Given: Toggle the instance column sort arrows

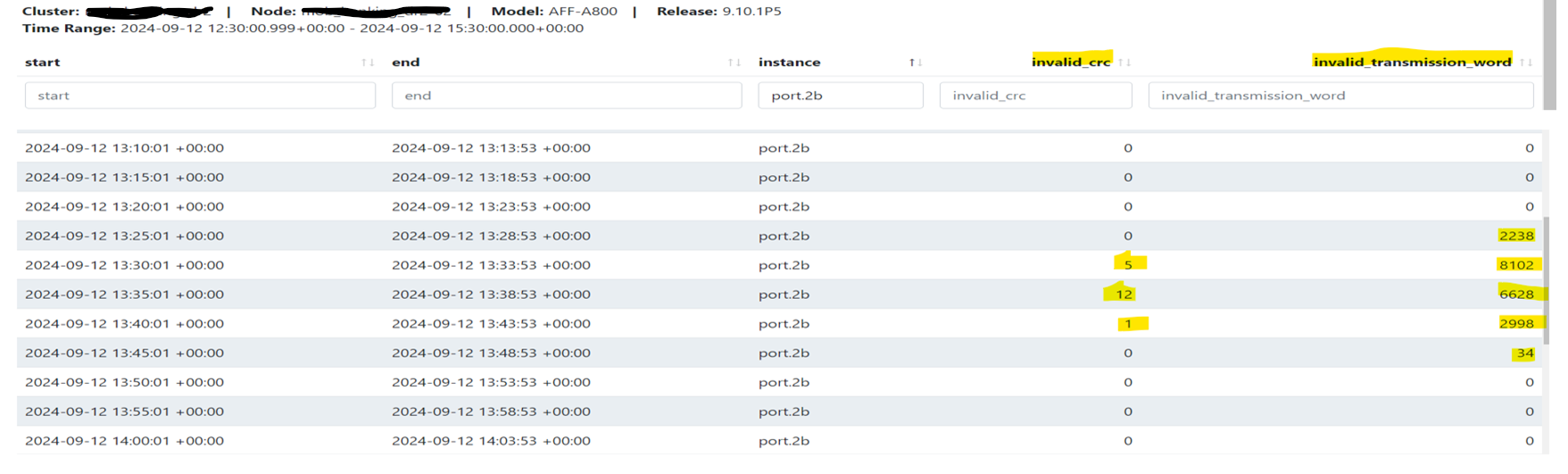Looking at the screenshot, I should [915, 62].
